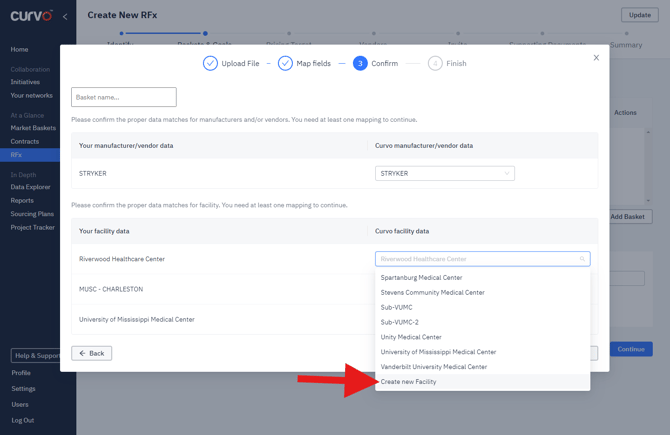Navigate to Sourcing Plans page

(x=32, y=214)
